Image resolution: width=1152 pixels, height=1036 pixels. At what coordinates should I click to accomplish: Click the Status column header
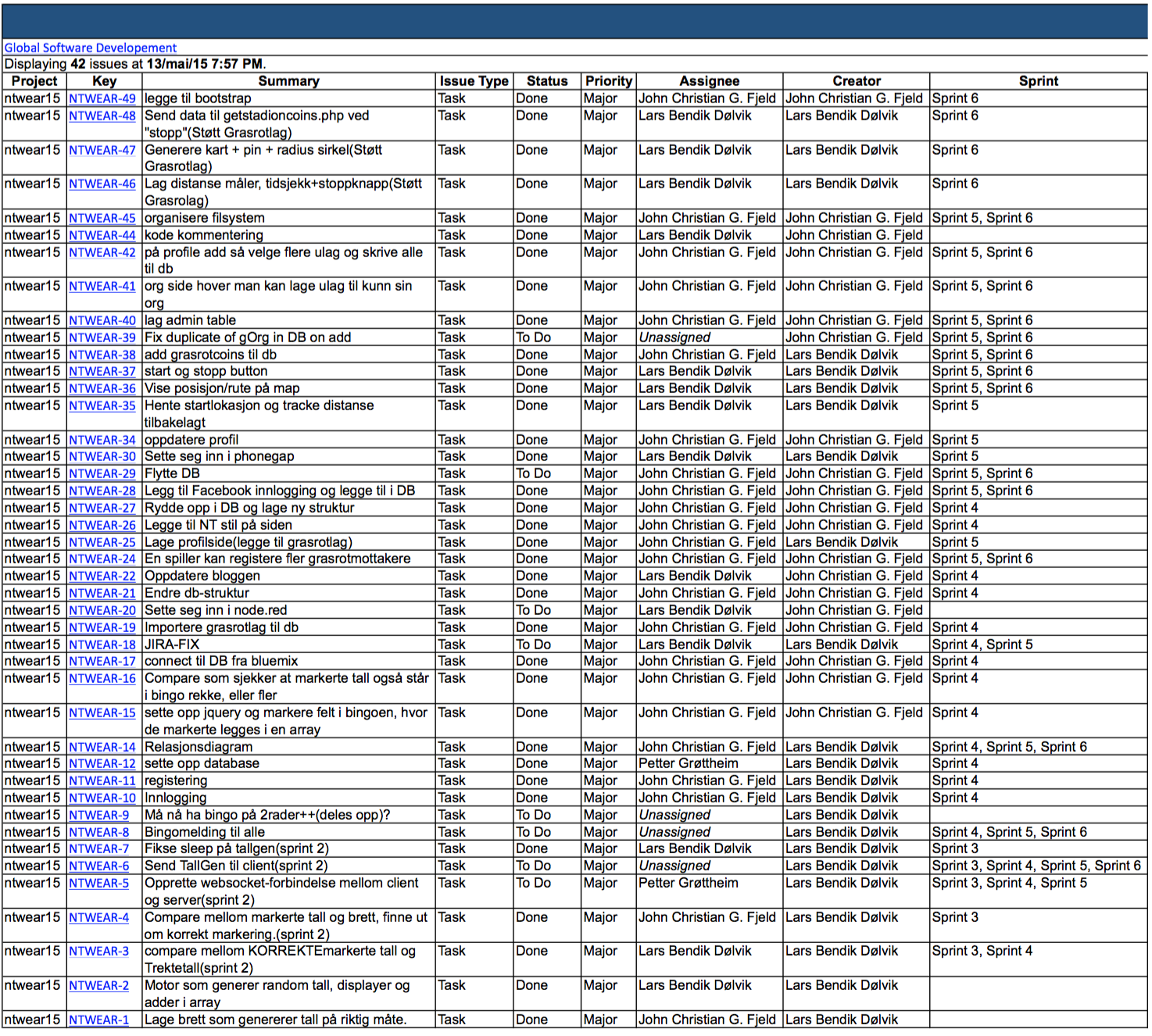pos(547,81)
